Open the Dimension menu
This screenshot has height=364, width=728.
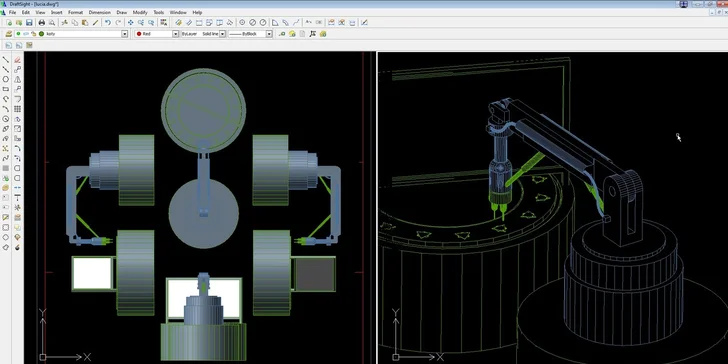99,13
